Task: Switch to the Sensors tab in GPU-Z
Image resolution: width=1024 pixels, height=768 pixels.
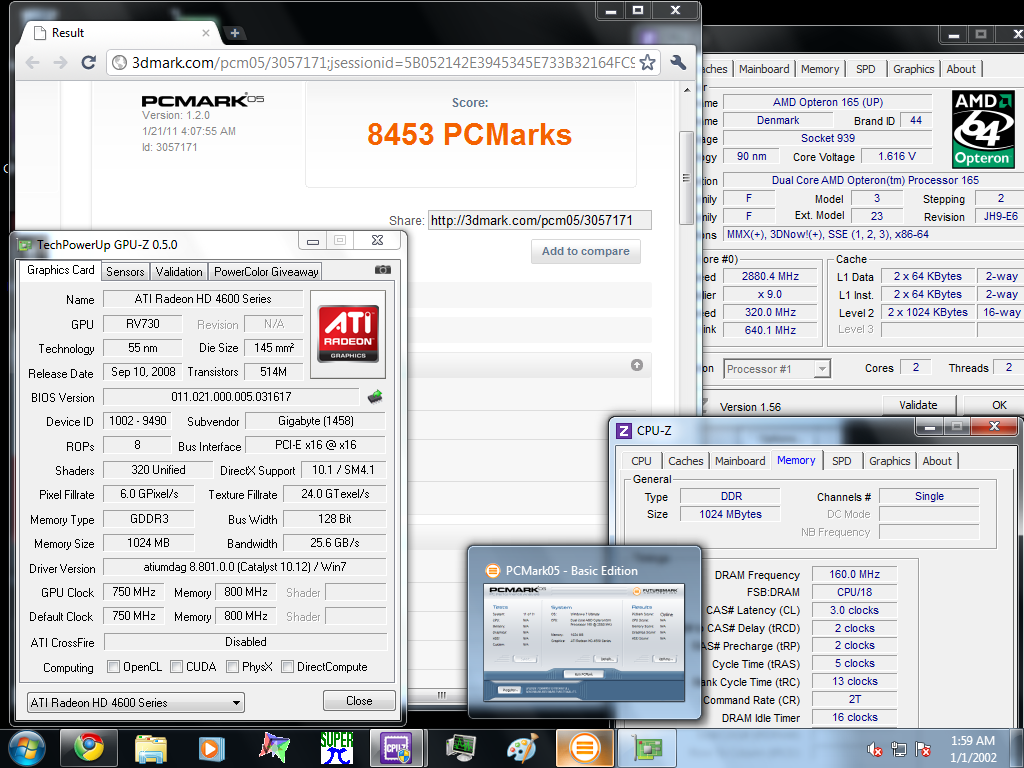Action: coord(125,272)
